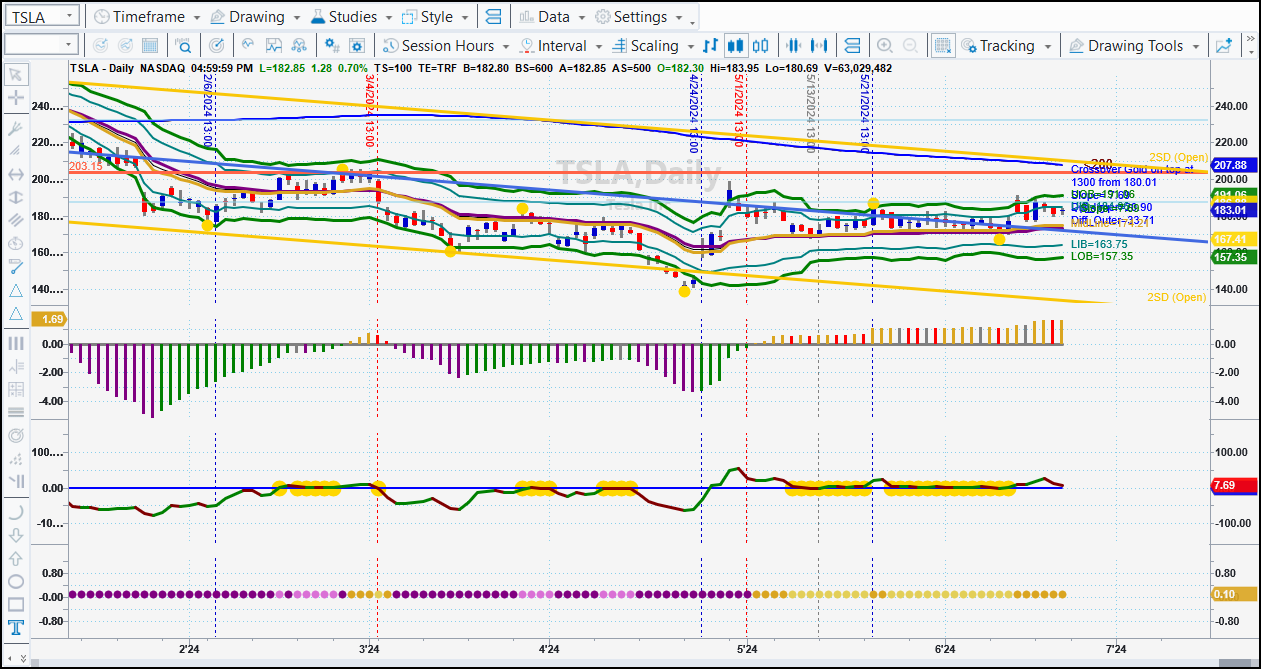Click the zoom out magnifier icon

[x=910, y=46]
